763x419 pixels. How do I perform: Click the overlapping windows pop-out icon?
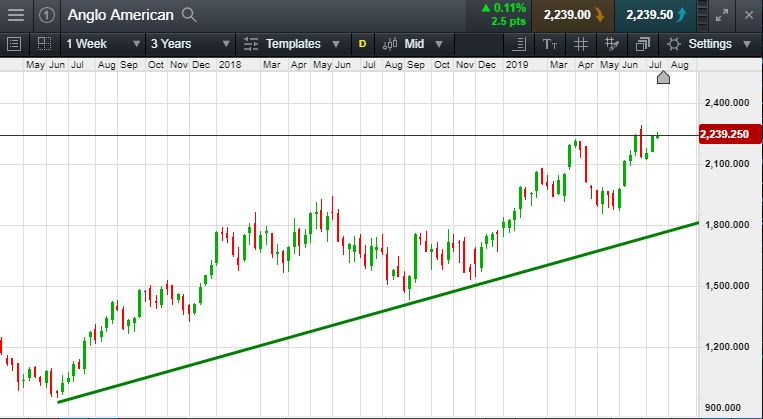pyautogui.click(x=642, y=44)
